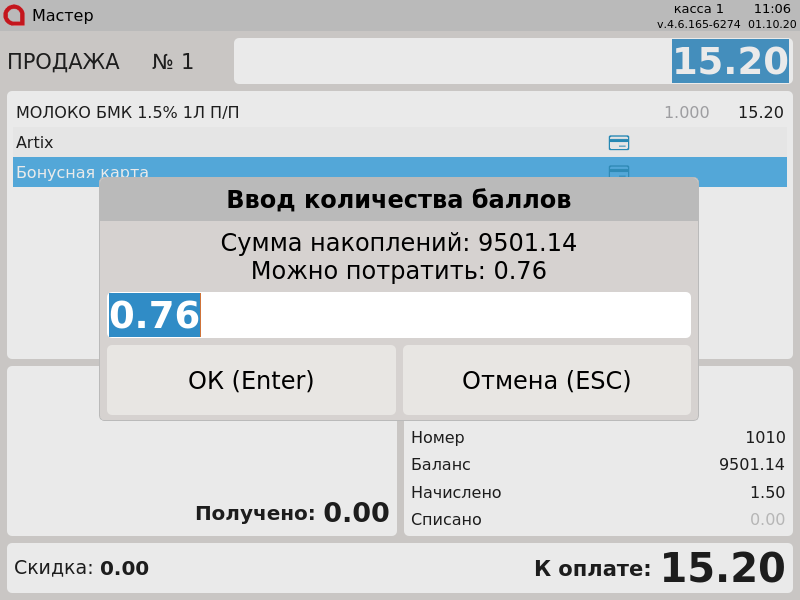Select the Artix card row
Viewport: 800px width, 600px height.
(300, 143)
